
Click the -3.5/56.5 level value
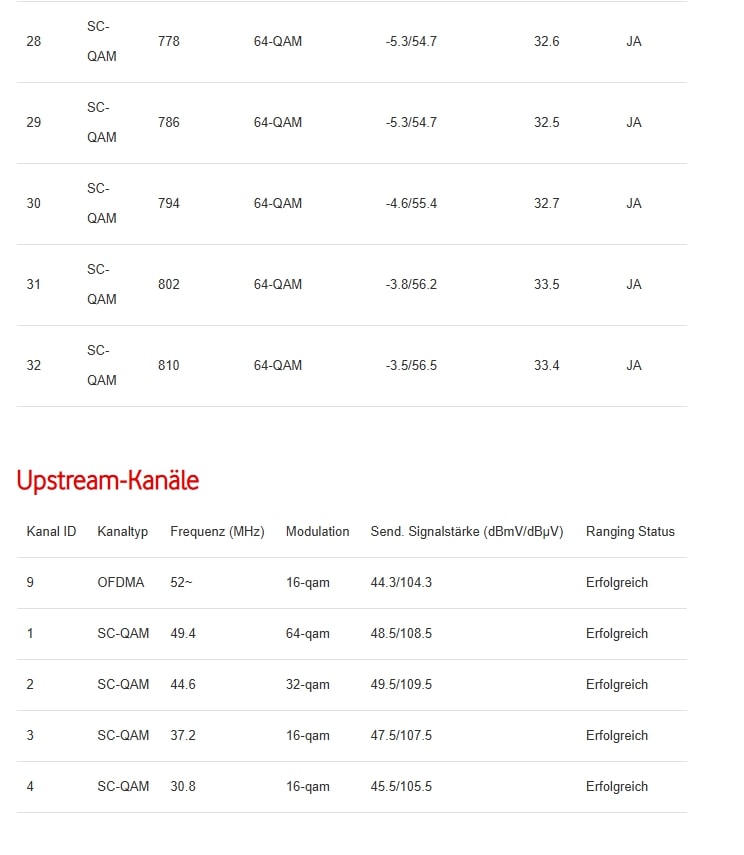(411, 366)
